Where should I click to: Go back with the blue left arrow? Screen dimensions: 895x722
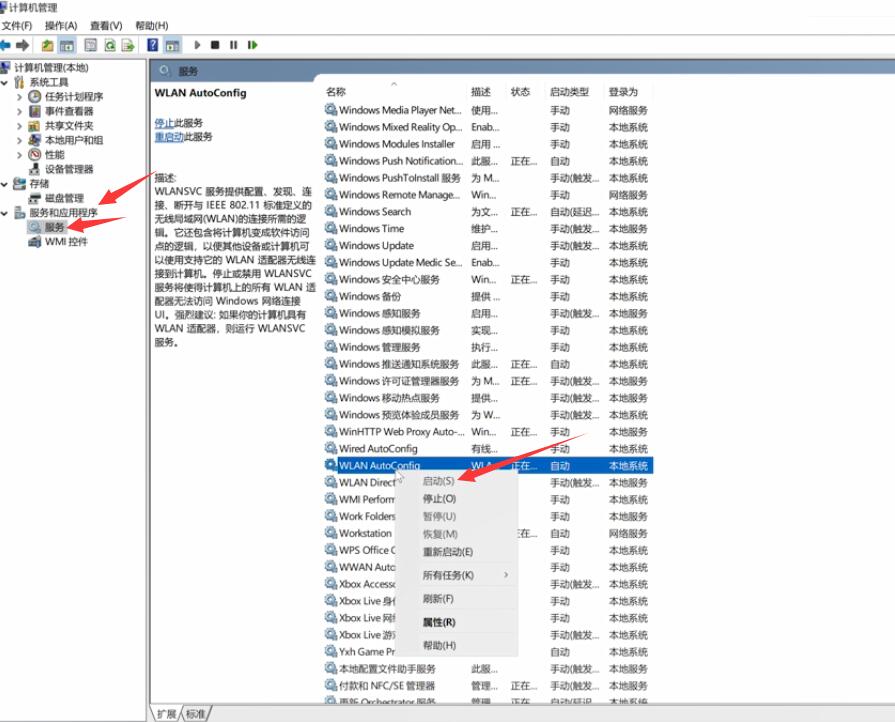(x=5, y=45)
